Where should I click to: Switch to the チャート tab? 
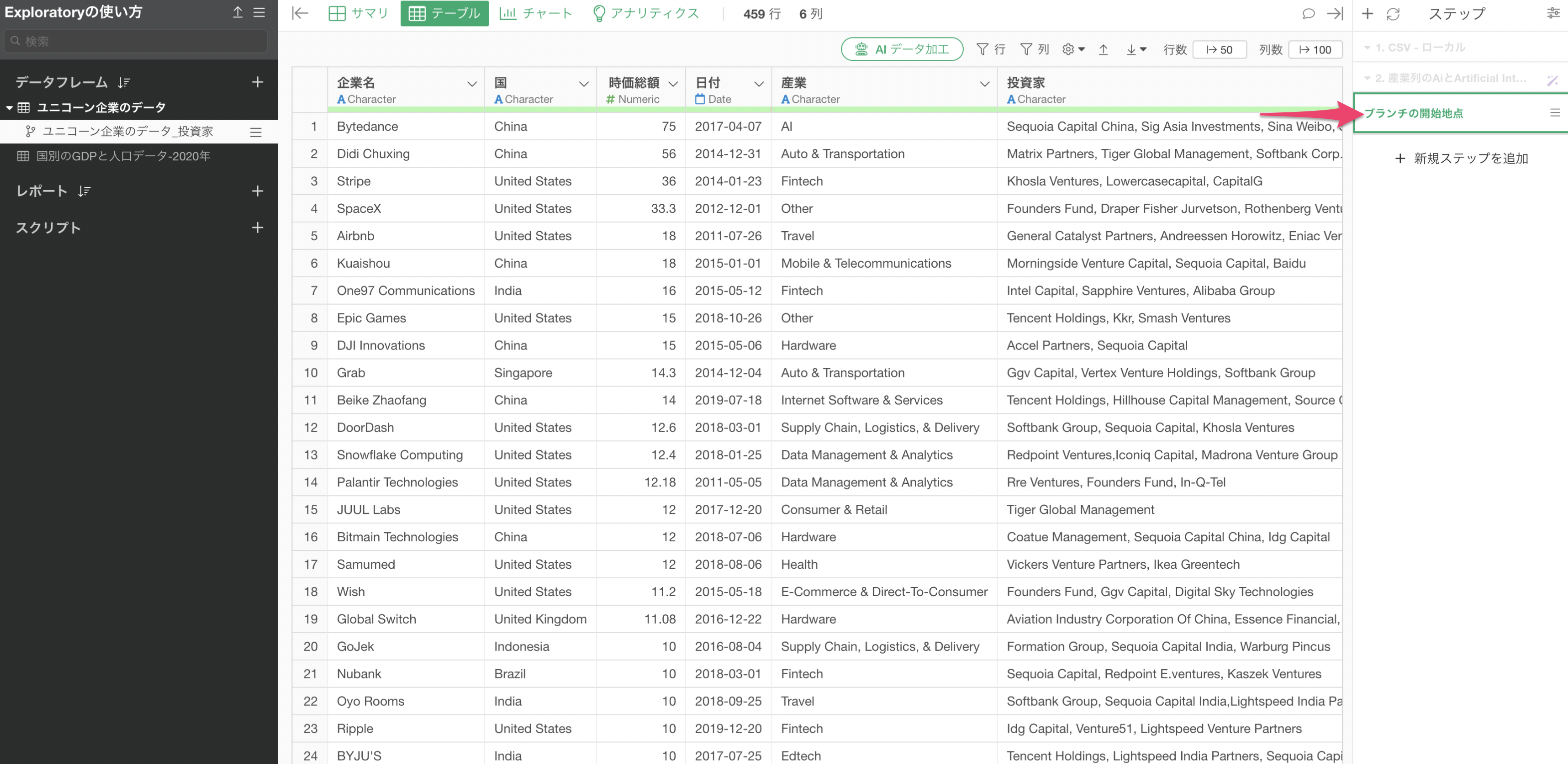[x=535, y=13]
